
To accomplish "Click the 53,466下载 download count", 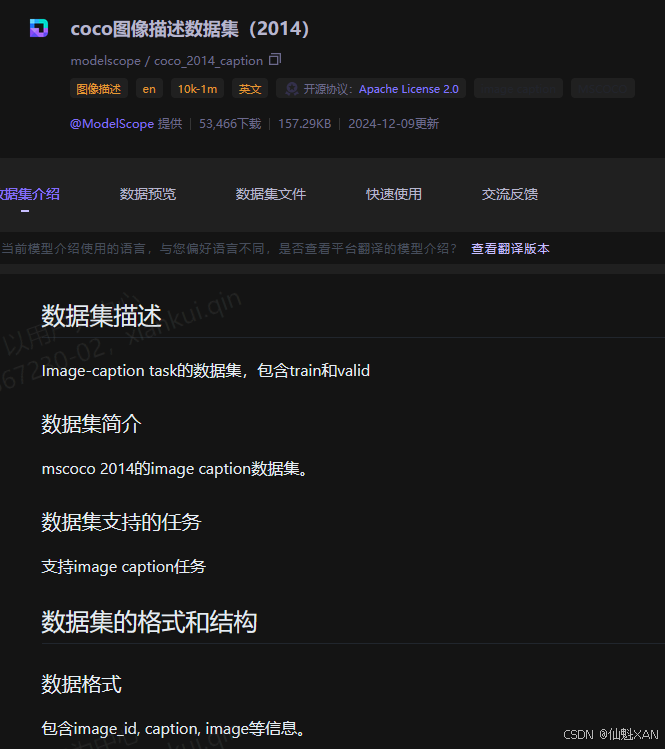I will 230,124.
